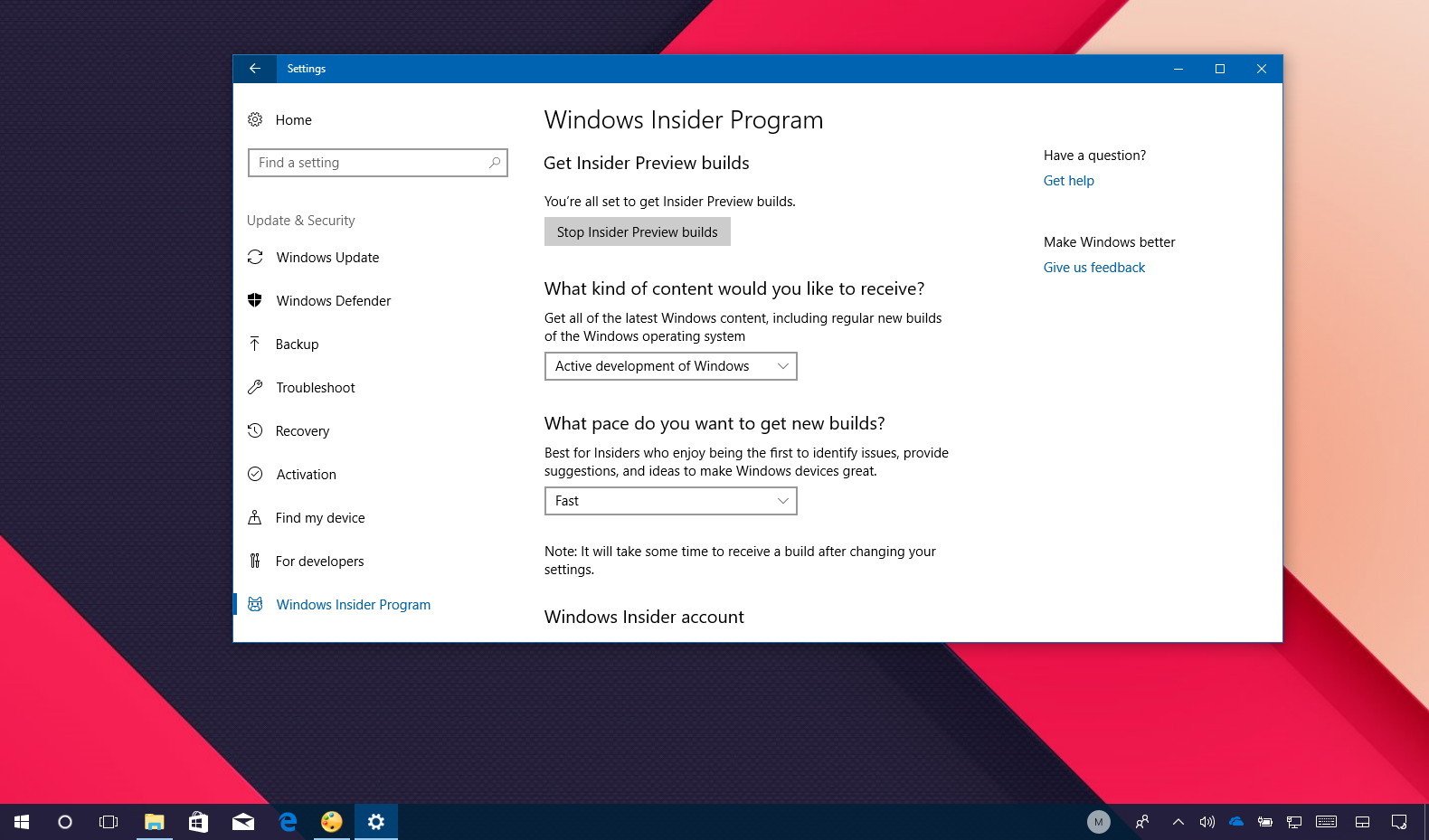Click the battery power icon in tray
Image resolution: width=1429 pixels, height=840 pixels.
[1265, 822]
